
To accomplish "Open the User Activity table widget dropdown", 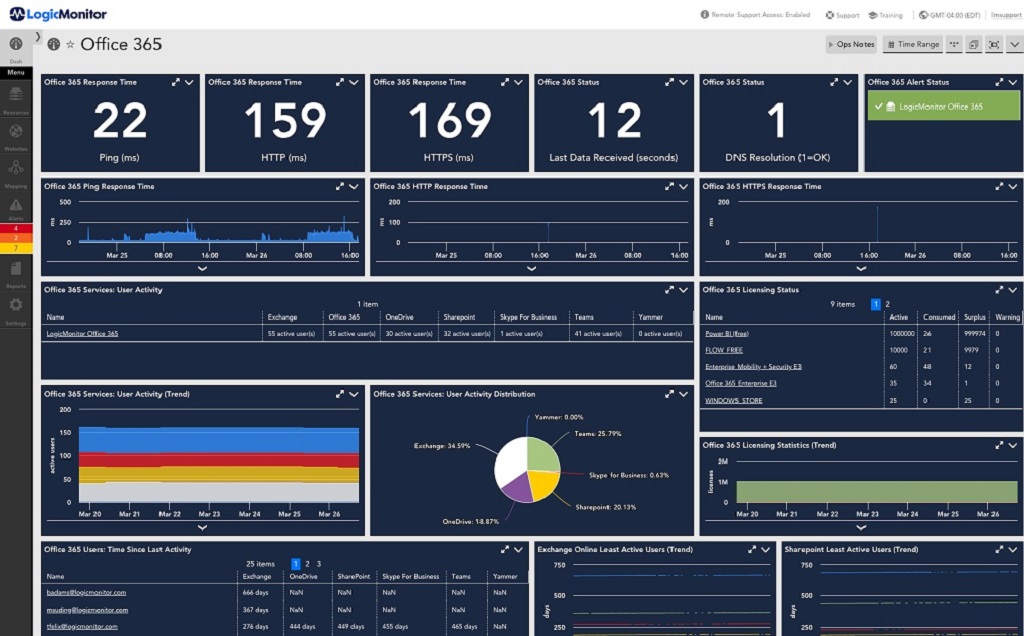I will pyautogui.click(x=683, y=290).
